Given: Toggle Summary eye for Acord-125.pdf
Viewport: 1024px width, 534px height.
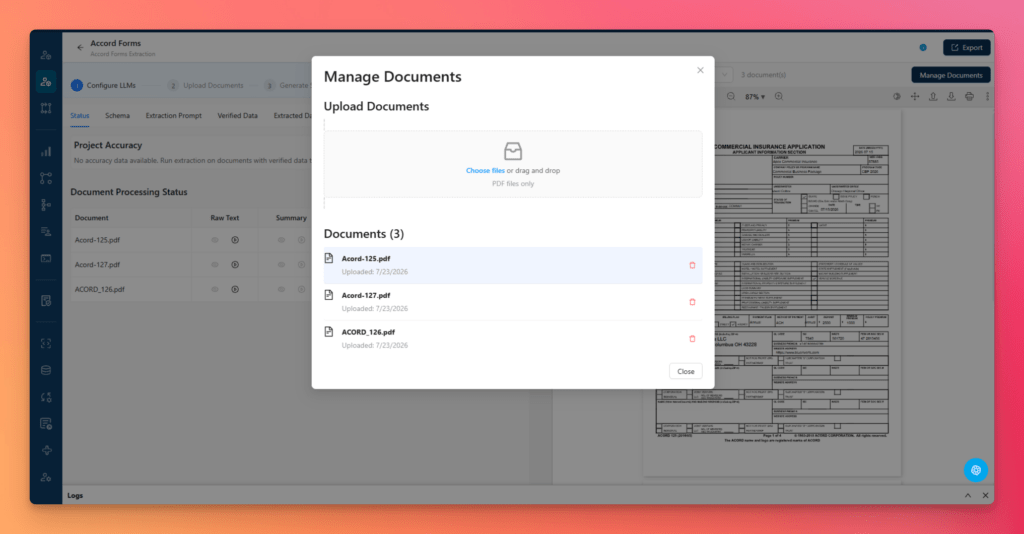Looking at the screenshot, I should click(x=281, y=240).
